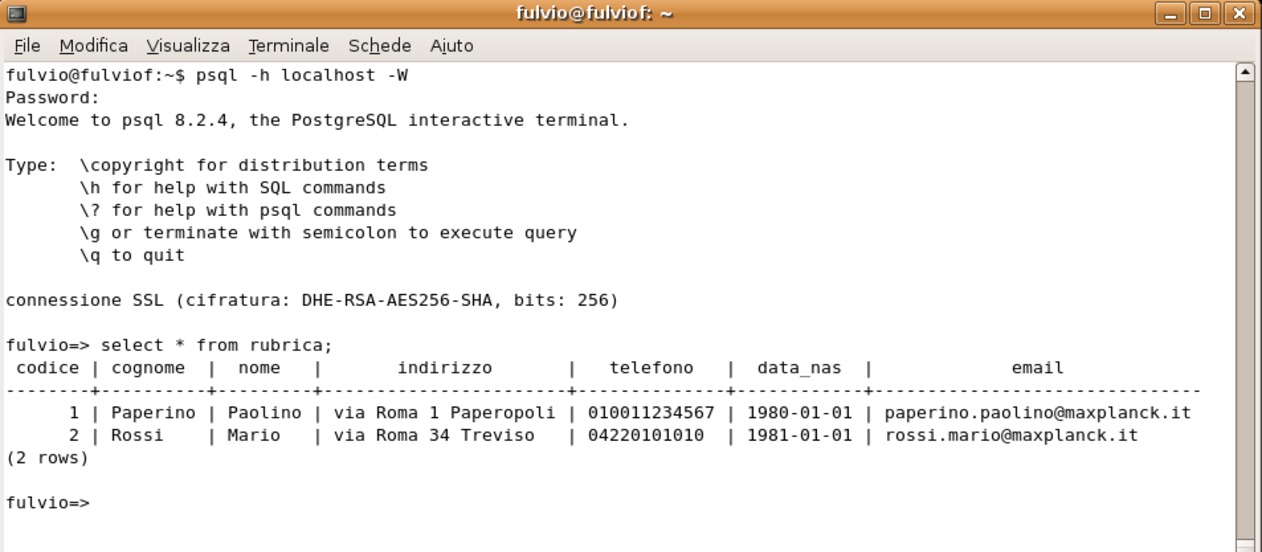1262x552 pixels.
Task: Click the last 'fulvio=>' prompt line
Action: 47,503
